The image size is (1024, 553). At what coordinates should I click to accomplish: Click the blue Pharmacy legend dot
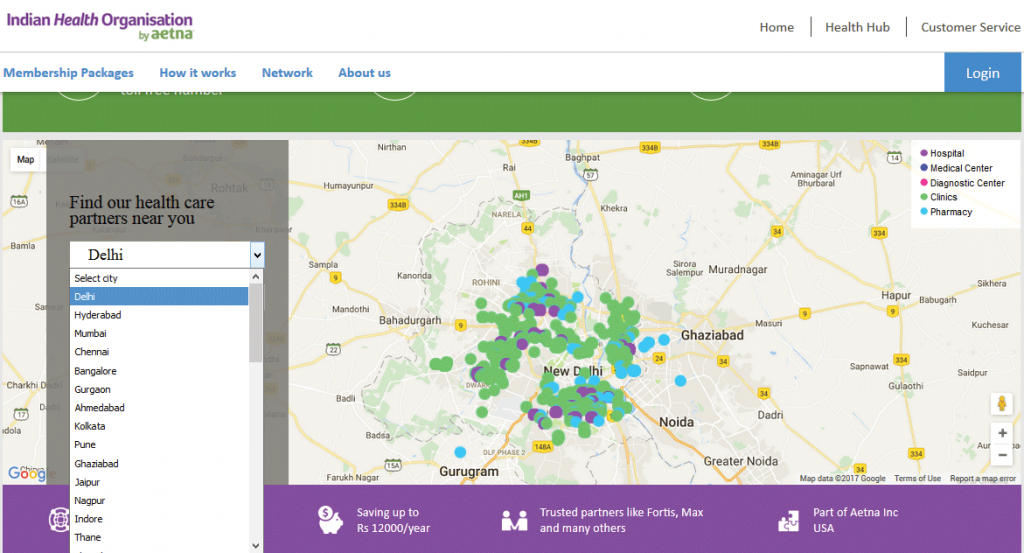pos(923,212)
